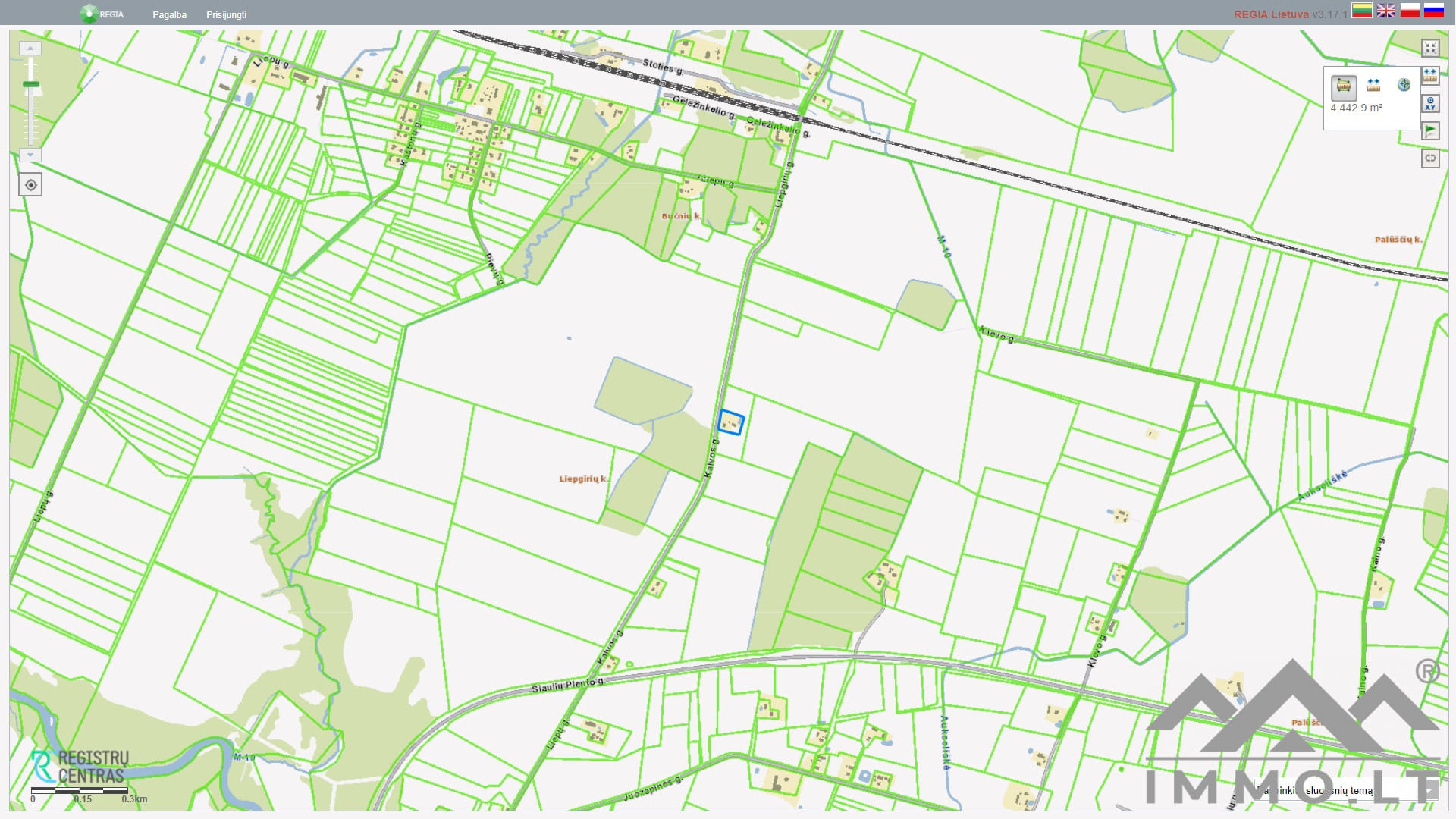Switch language to Polish flag
Viewport: 1456px width, 819px height.
(x=1410, y=11)
